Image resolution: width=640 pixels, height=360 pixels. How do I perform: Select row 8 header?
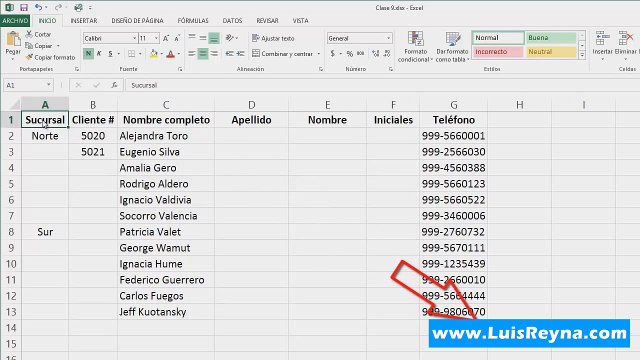11,232
